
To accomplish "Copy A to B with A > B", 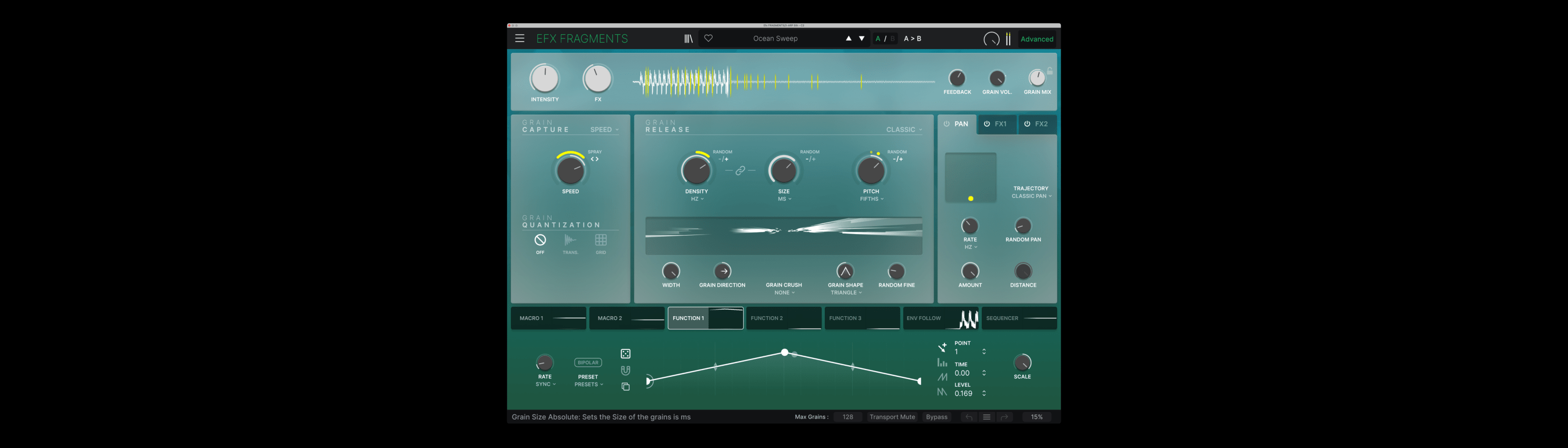I will (x=912, y=38).
